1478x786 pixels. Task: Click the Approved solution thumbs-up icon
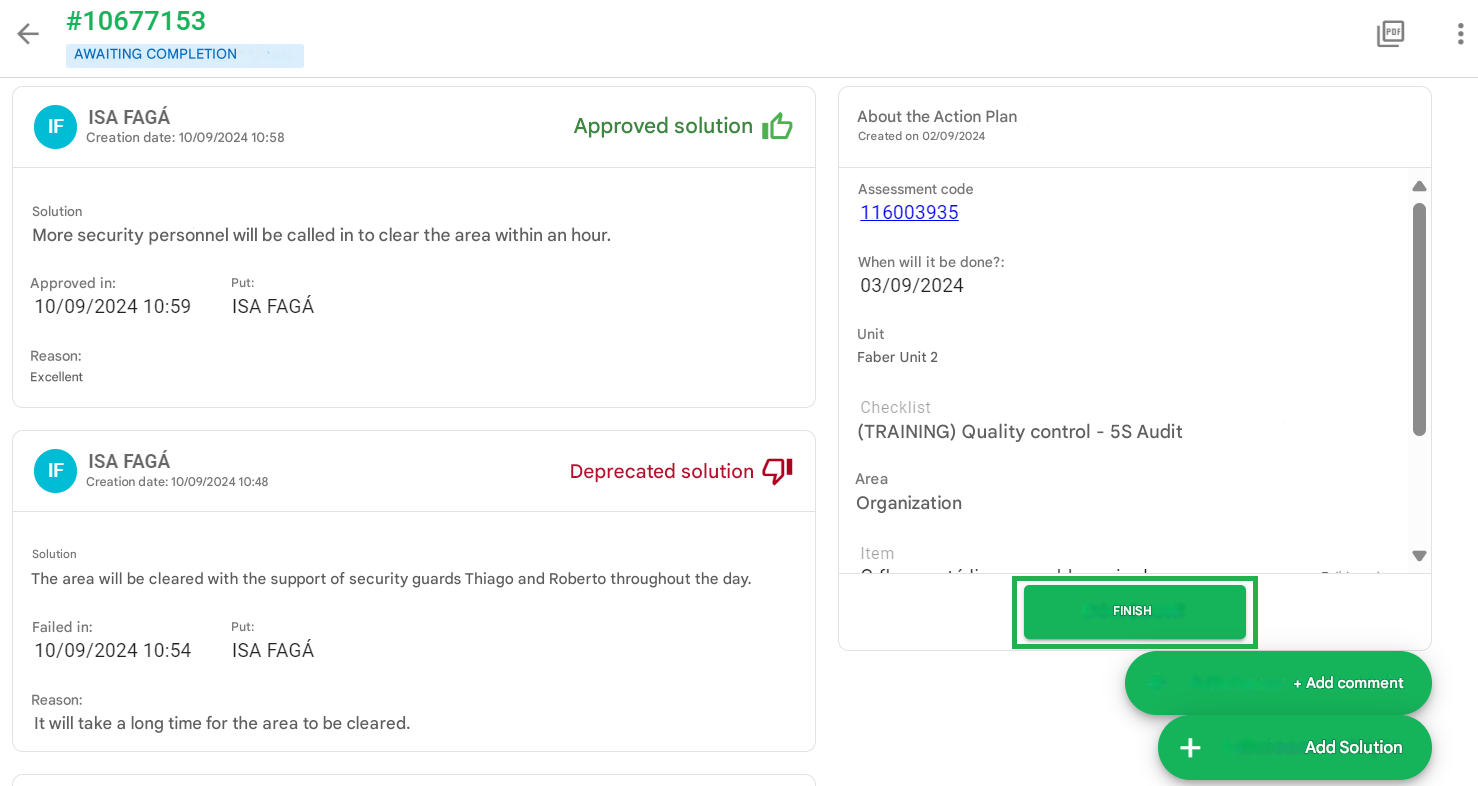tap(777, 126)
